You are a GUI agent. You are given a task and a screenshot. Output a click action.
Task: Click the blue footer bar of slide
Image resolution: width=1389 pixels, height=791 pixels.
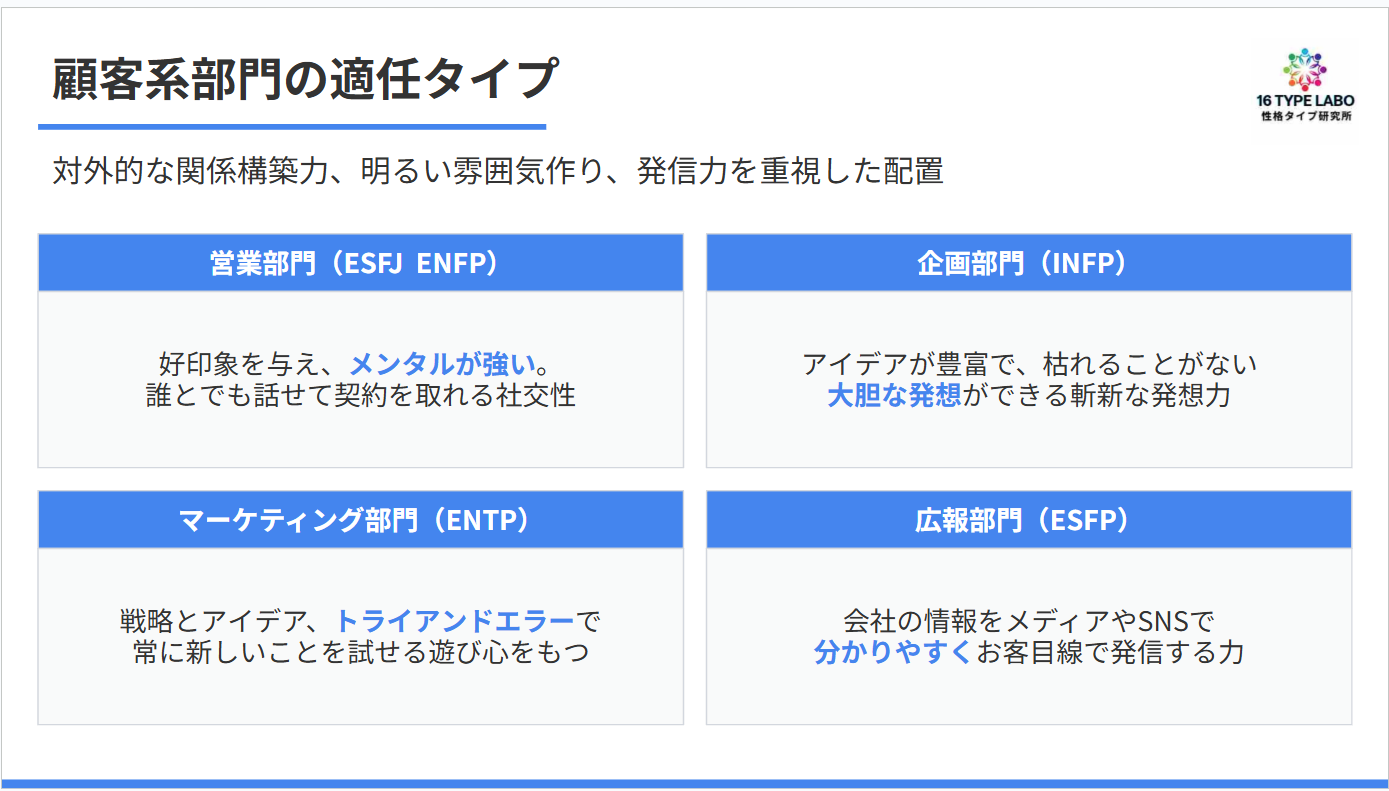(694, 783)
